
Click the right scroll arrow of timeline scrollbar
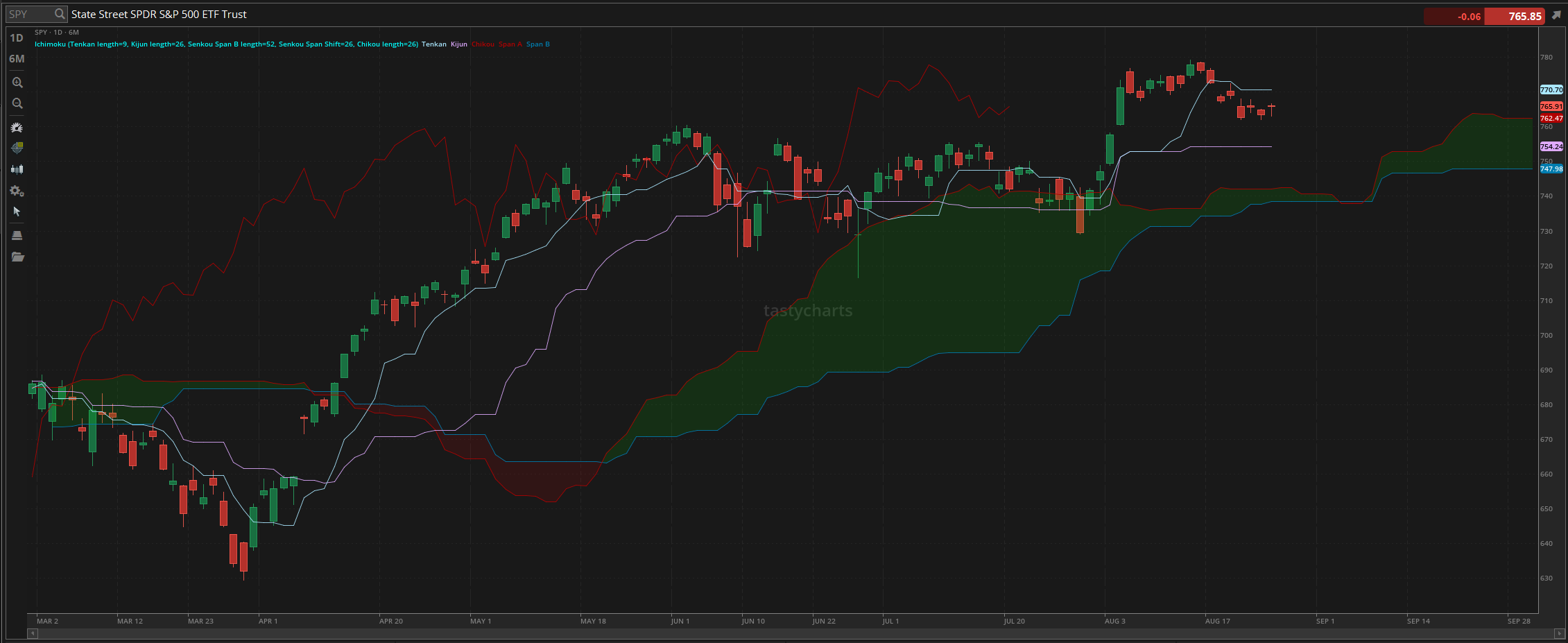[1560, 633]
